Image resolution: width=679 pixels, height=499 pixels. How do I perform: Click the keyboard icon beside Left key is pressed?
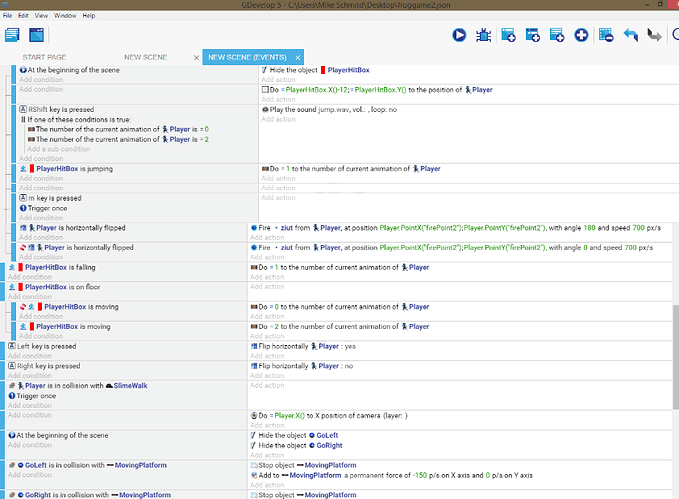click(x=12, y=346)
